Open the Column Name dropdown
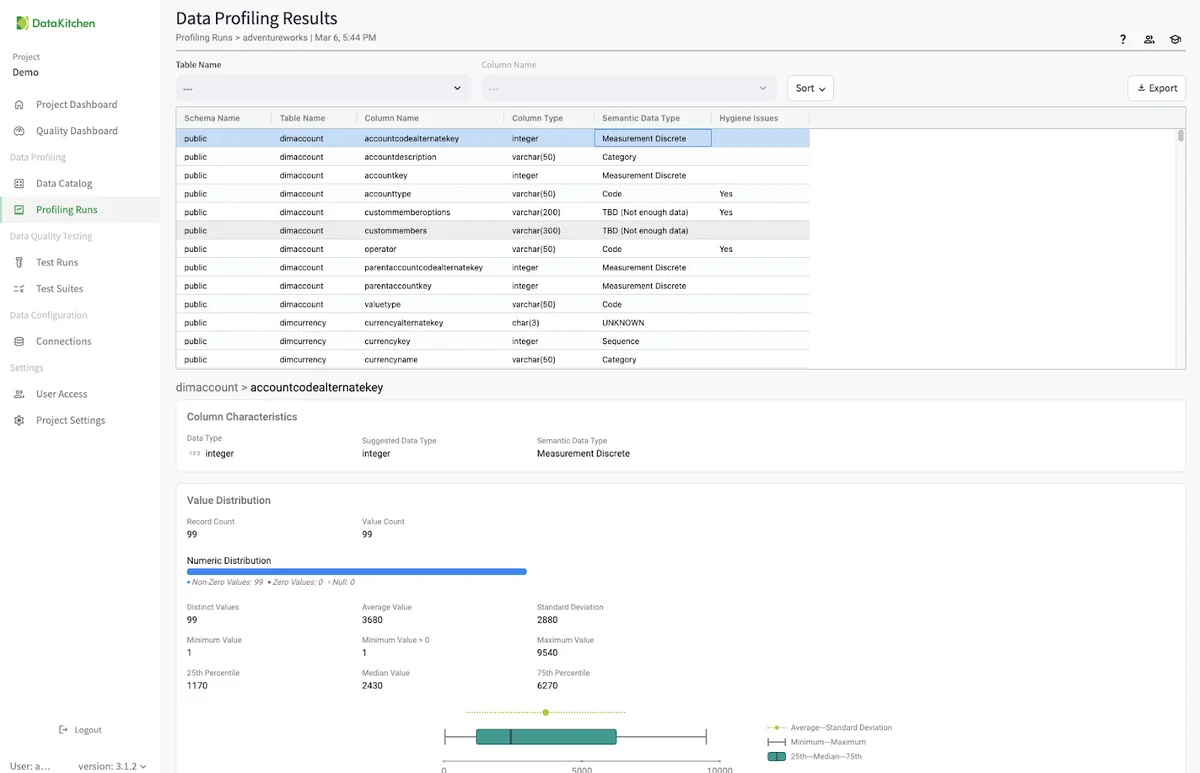Viewport: 1200px width, 773px height. 628,88
